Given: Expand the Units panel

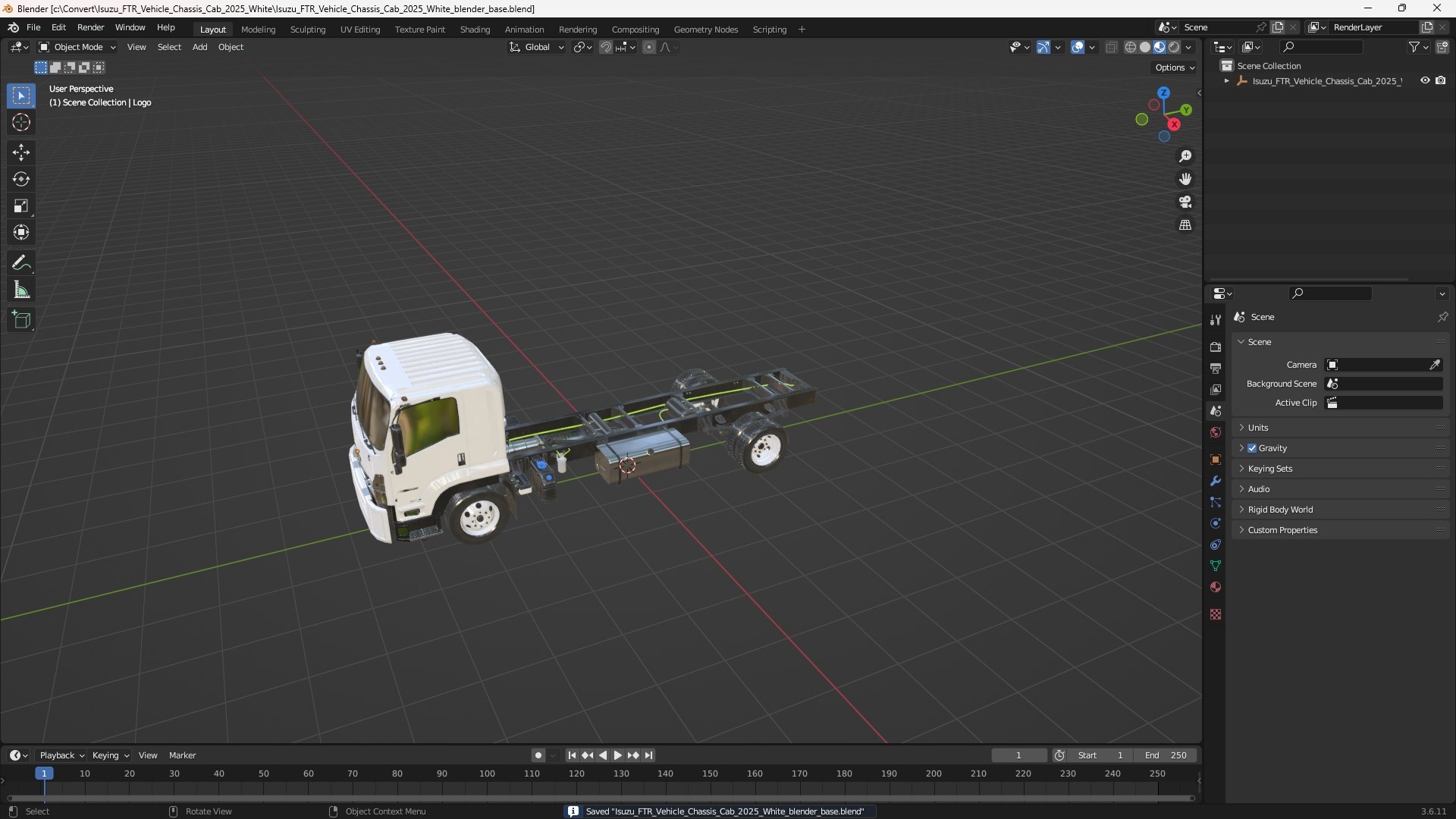Looking at the screenshot, I should pos(1340,428).
